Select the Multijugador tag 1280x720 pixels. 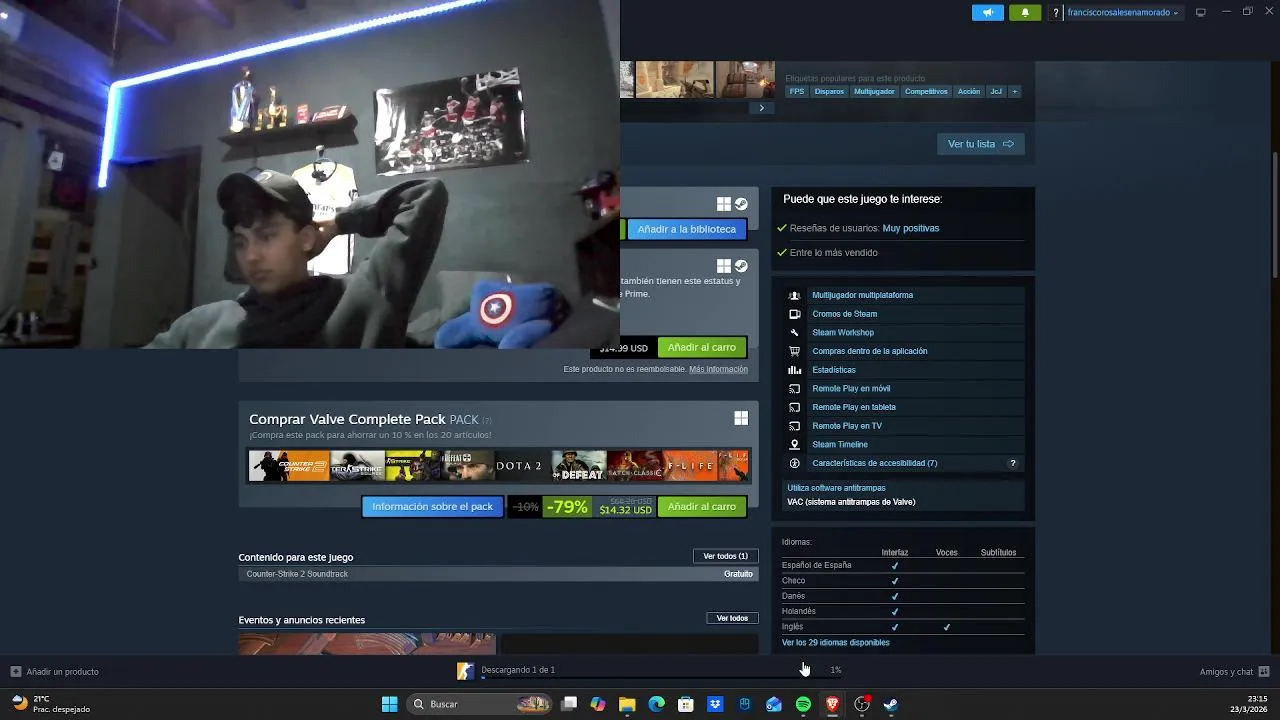(x=874, y=91)
